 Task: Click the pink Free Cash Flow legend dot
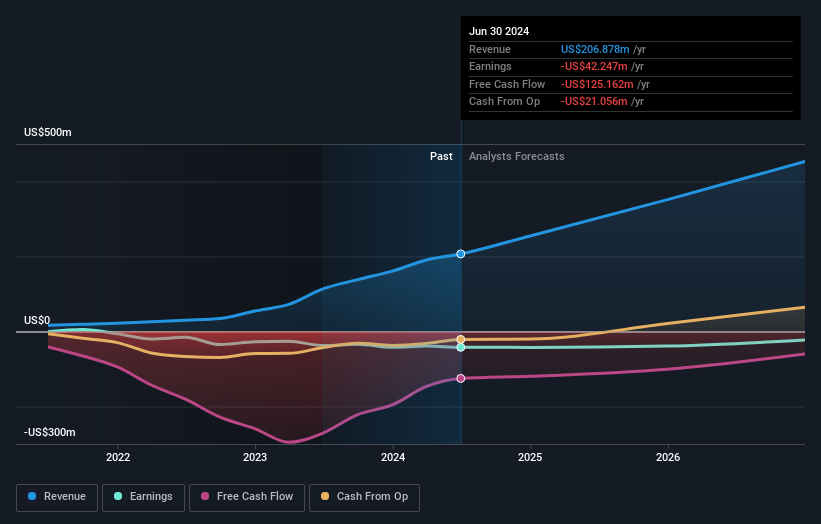[x=205, y=496]
